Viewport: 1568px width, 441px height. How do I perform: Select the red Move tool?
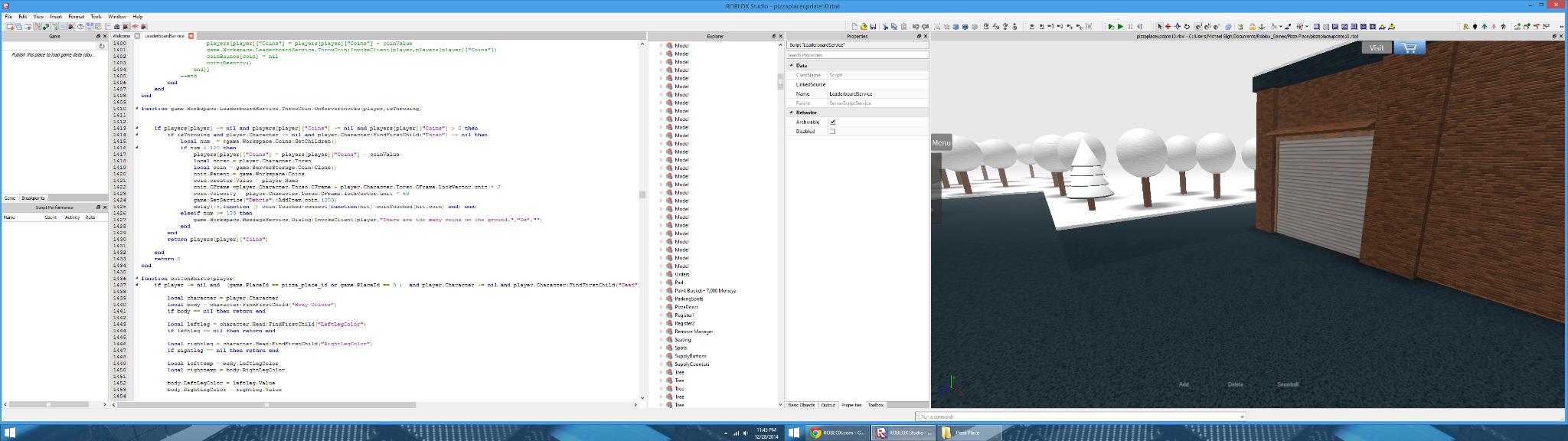(1168, 26)
